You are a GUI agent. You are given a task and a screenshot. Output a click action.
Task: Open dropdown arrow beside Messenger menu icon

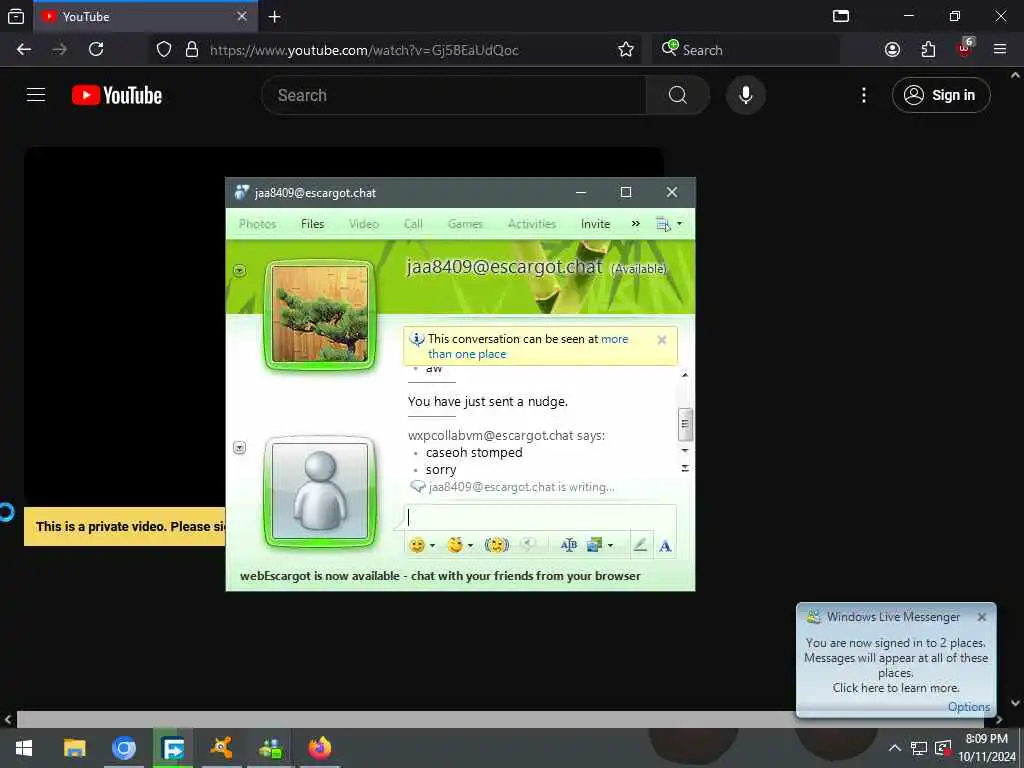679,224
